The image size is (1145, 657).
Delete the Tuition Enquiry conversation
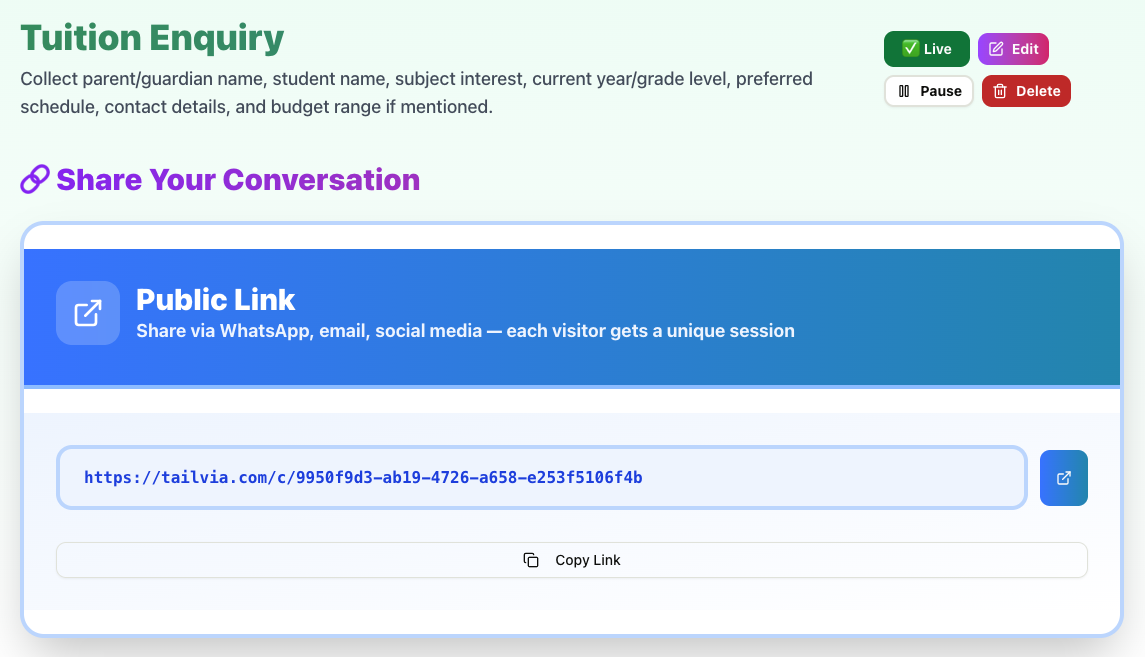coord(1026,90)
